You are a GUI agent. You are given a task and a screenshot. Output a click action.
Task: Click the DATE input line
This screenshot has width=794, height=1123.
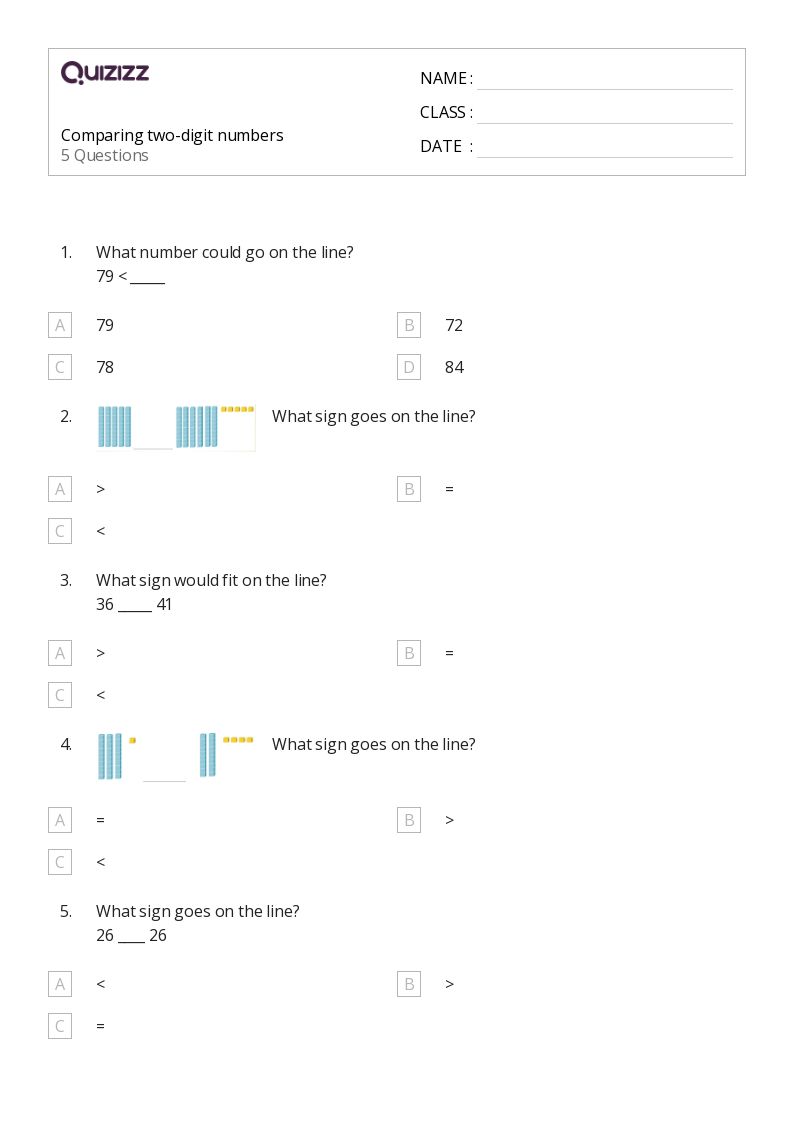tap(604, 147)
